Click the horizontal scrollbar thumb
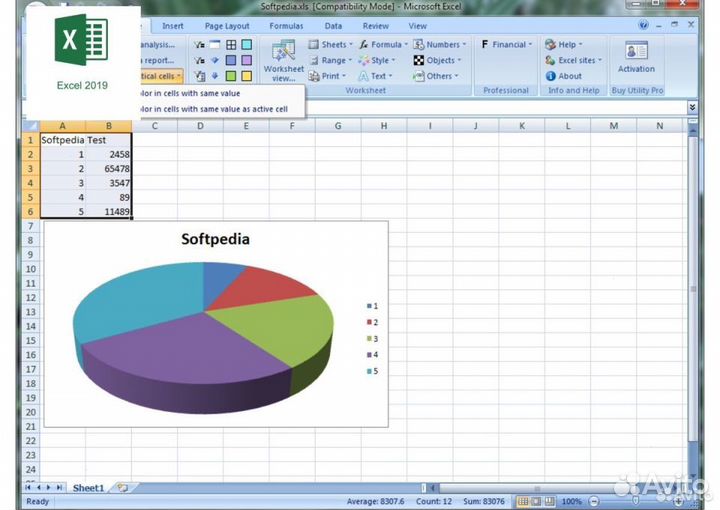The height and width of the screenshot is (510, 720). tap(536, 488)
